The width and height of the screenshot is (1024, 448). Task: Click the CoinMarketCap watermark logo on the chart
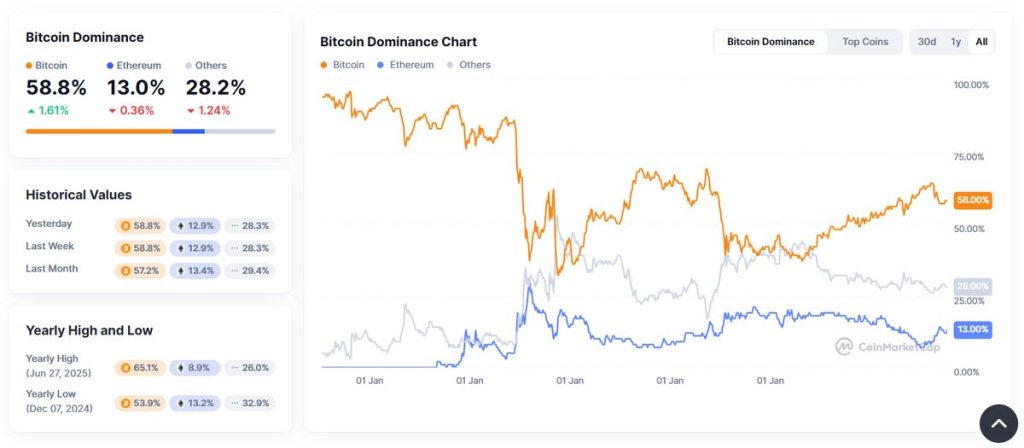tap(844, 347)
